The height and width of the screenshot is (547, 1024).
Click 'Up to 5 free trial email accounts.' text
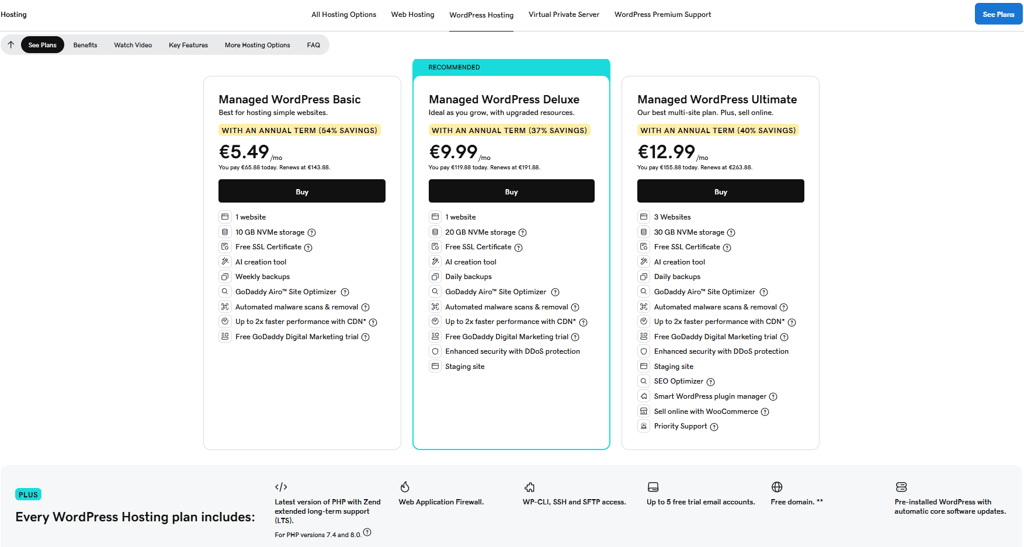pos(701,502)
